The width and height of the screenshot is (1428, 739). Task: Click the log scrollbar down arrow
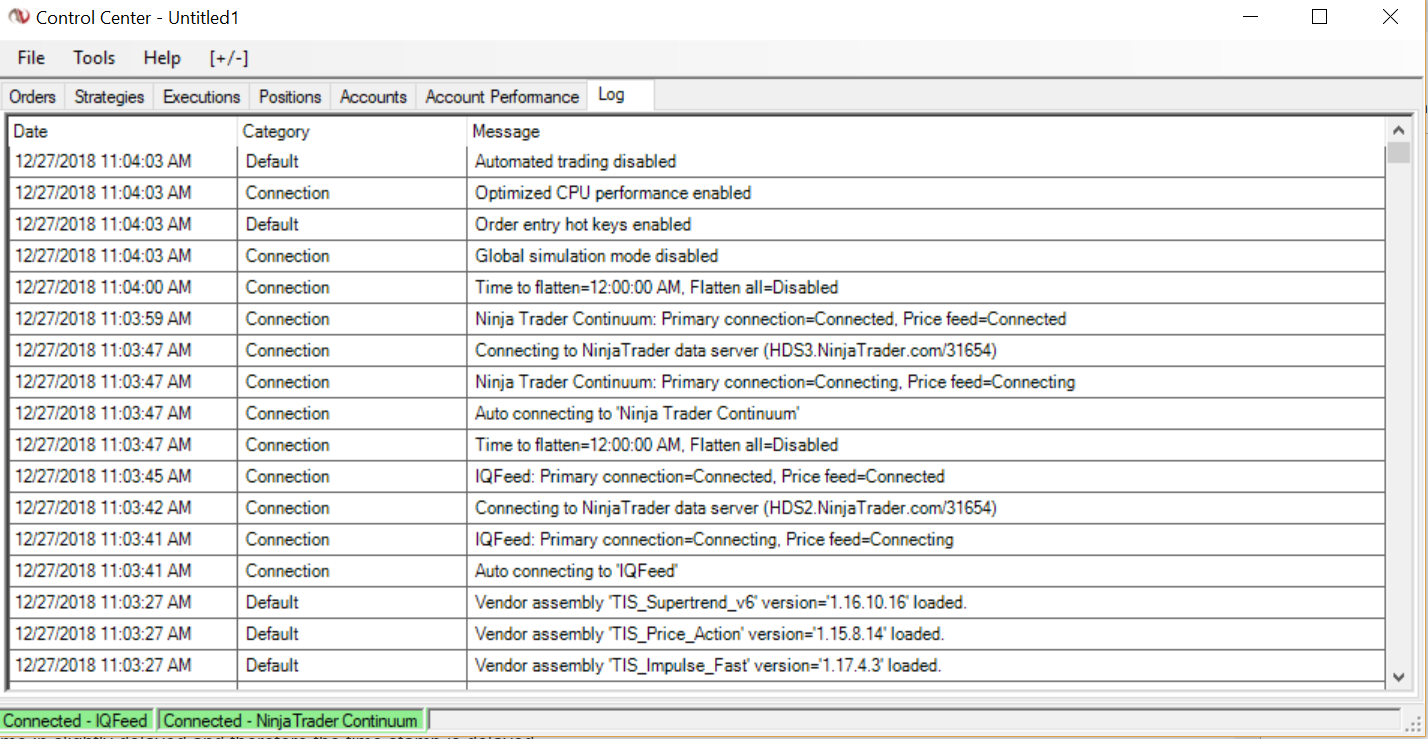(1398, 677)
